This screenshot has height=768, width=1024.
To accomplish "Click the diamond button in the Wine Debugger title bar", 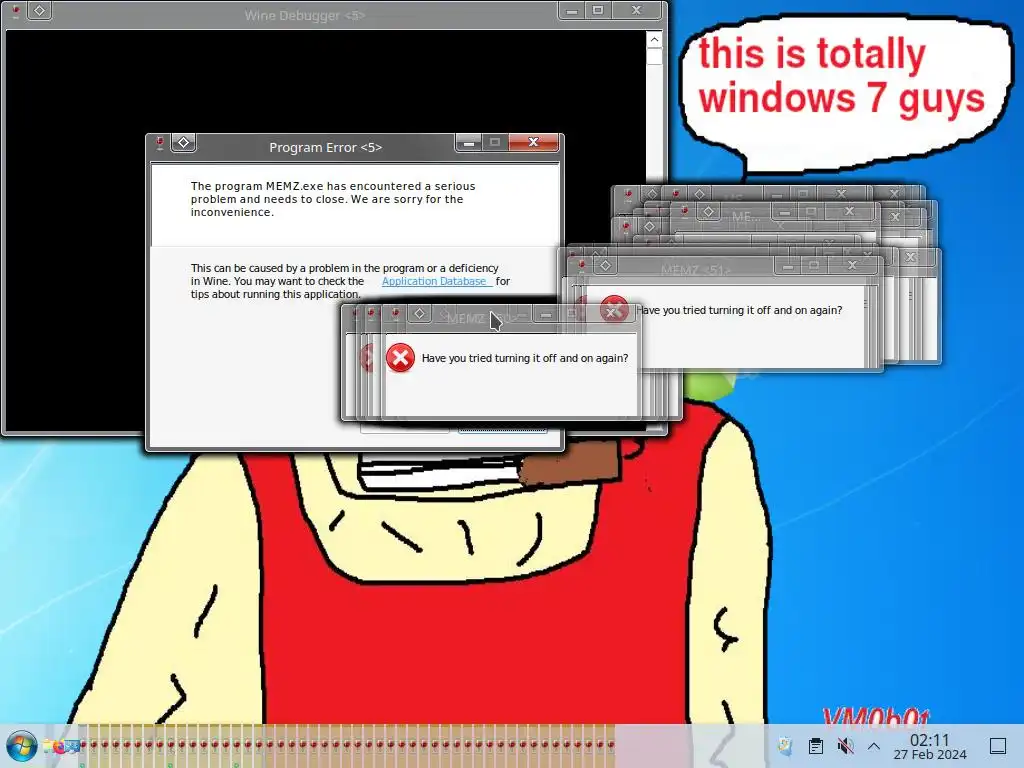I will pyautogui.click(x=40, y=10).
